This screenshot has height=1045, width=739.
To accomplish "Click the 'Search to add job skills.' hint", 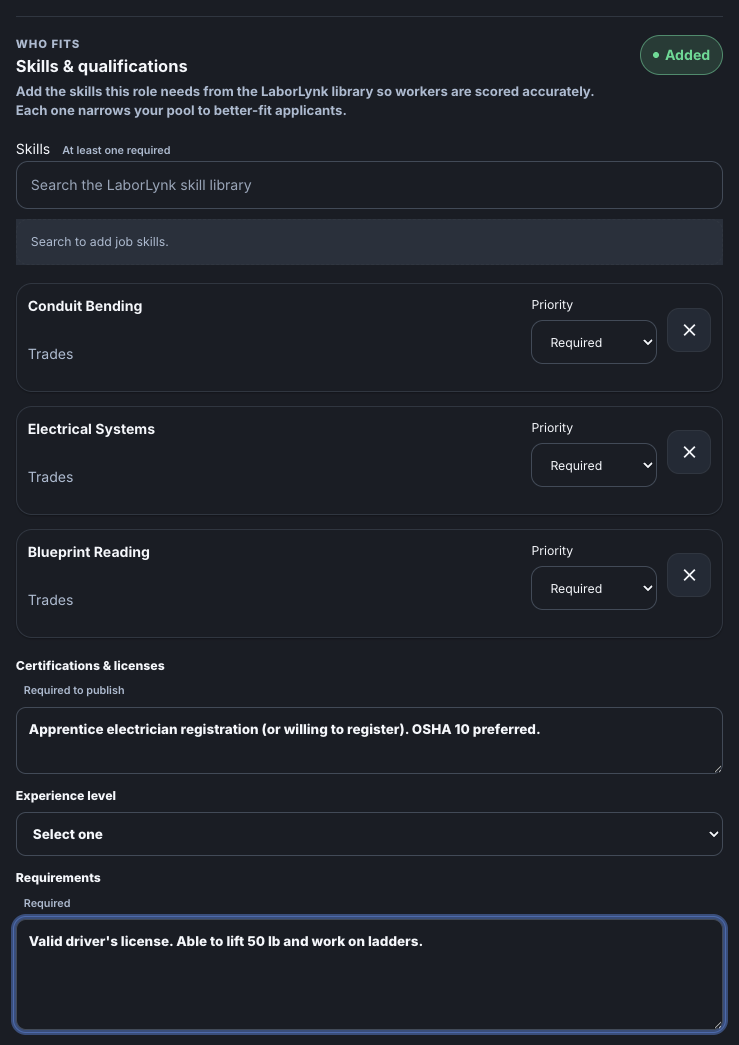I will pyautogui.click(x=99, y=242).
